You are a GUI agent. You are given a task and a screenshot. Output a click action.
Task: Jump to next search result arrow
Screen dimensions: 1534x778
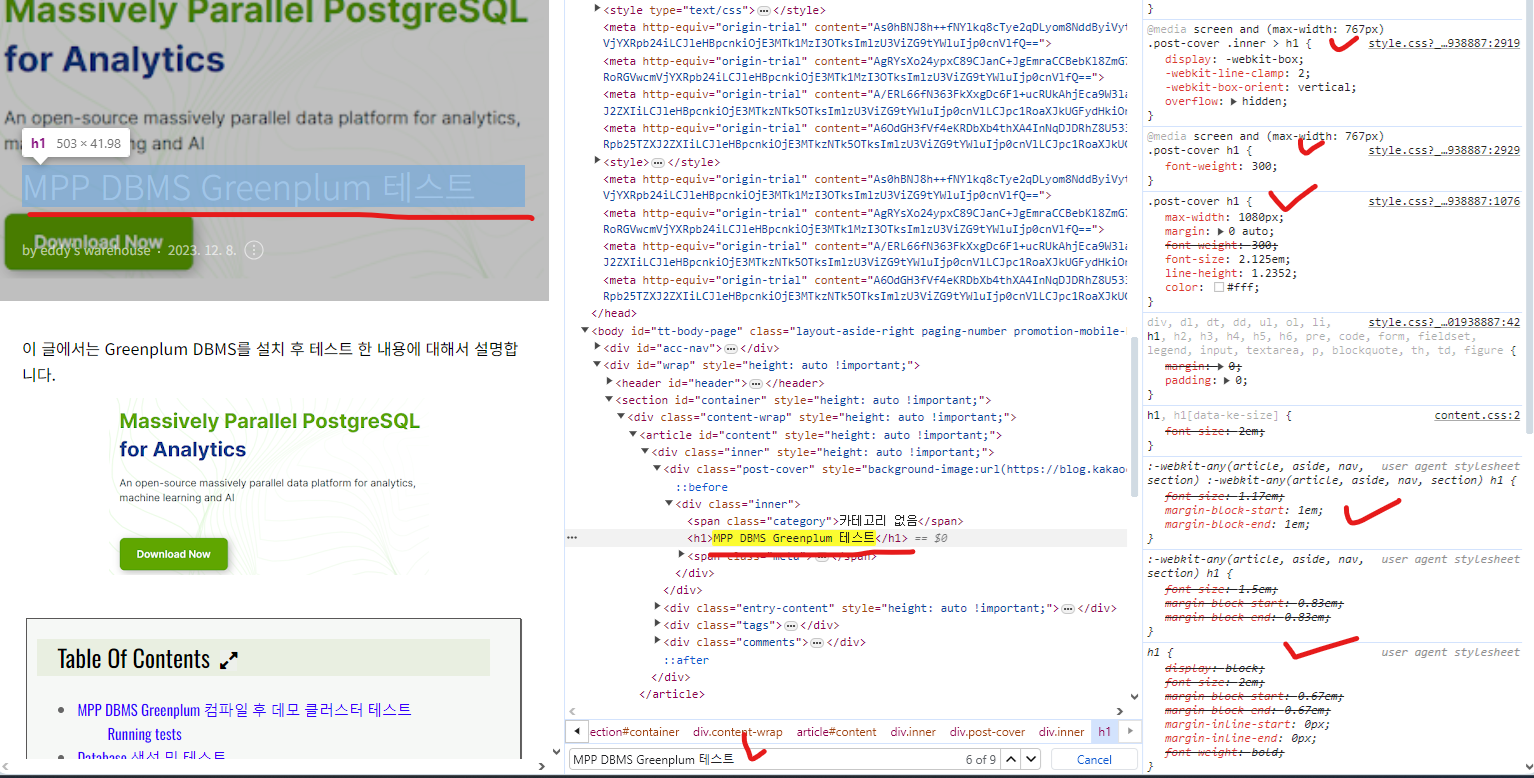(1031, 759)
